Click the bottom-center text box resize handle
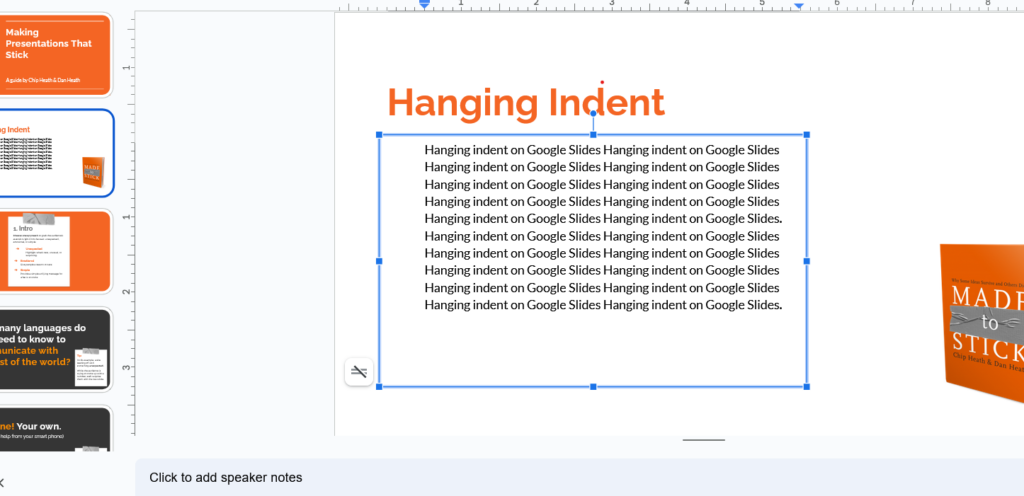Screen dimensions: 1024x496 [593, 386]
